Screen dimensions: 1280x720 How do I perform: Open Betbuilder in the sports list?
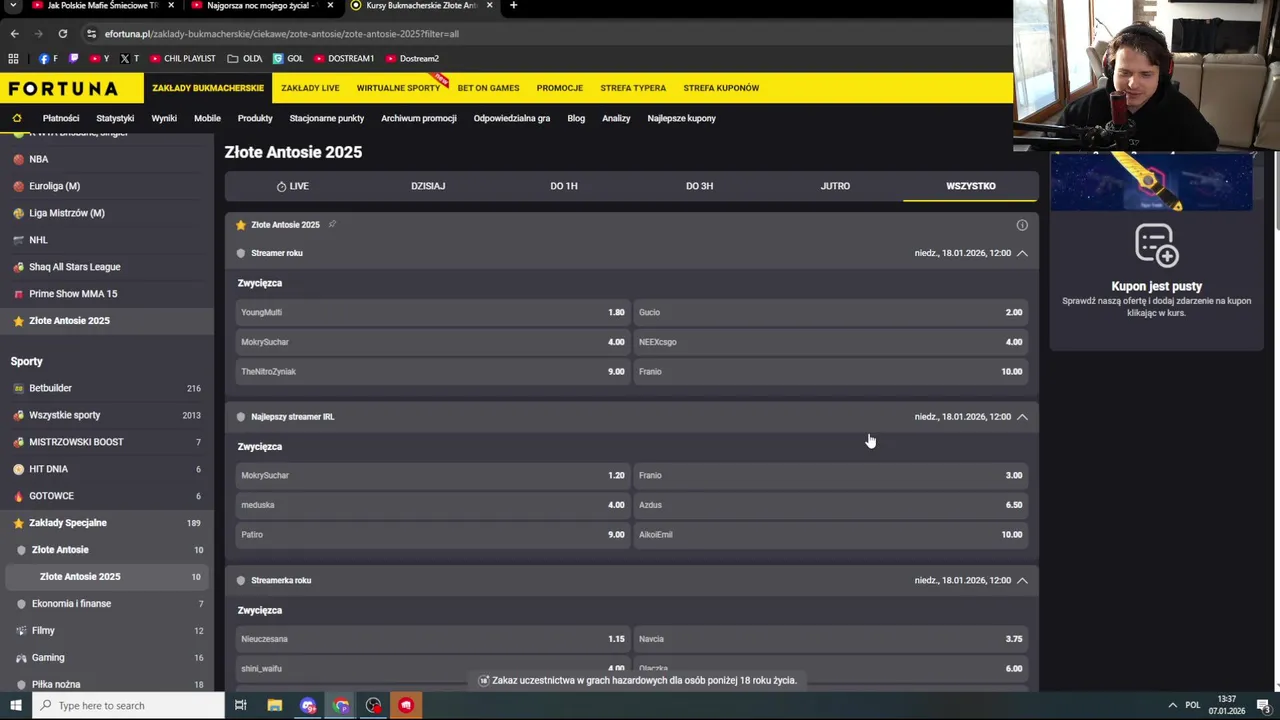(x=107, y=388)
